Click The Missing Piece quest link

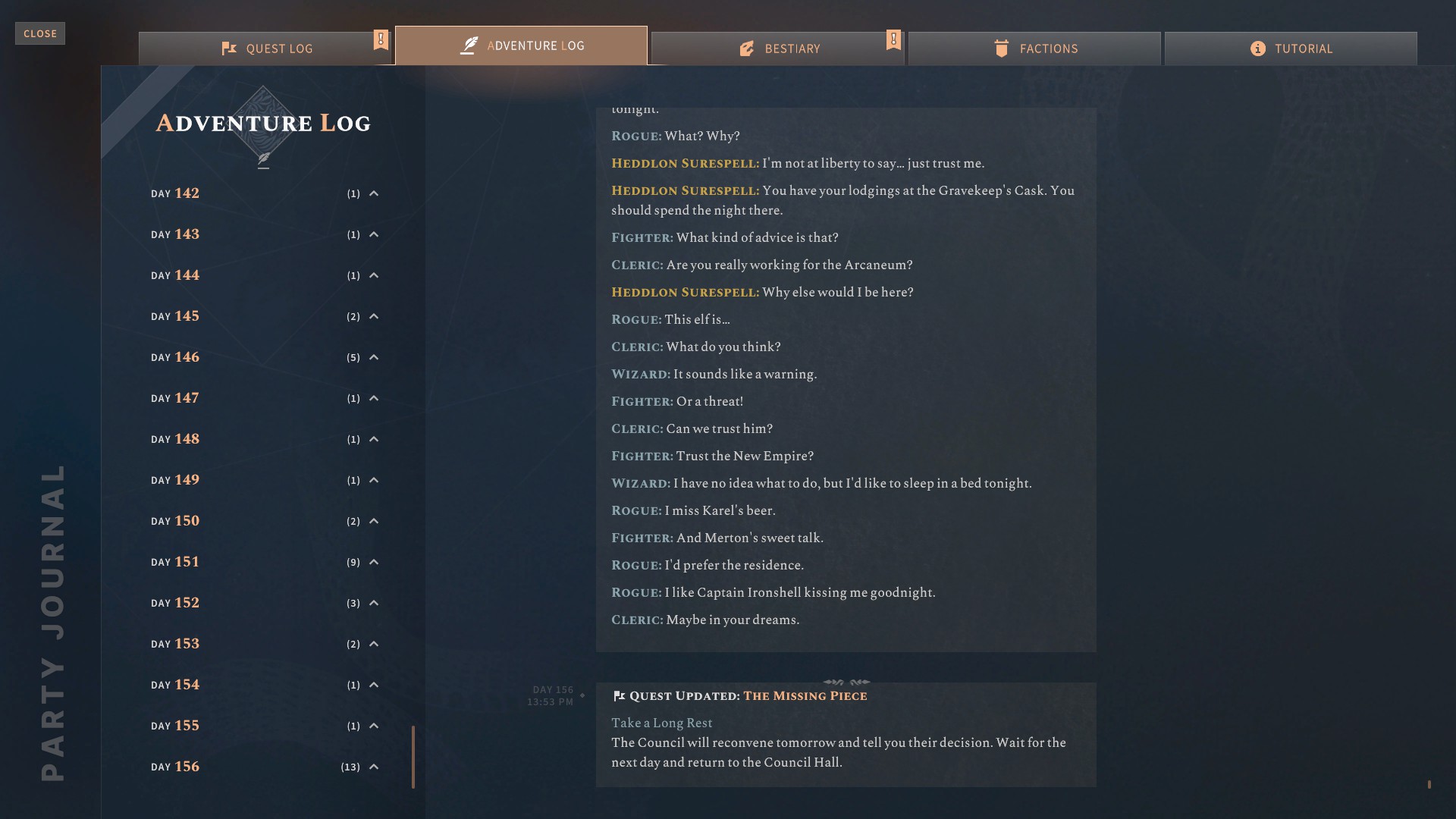(x=805, y=696)
